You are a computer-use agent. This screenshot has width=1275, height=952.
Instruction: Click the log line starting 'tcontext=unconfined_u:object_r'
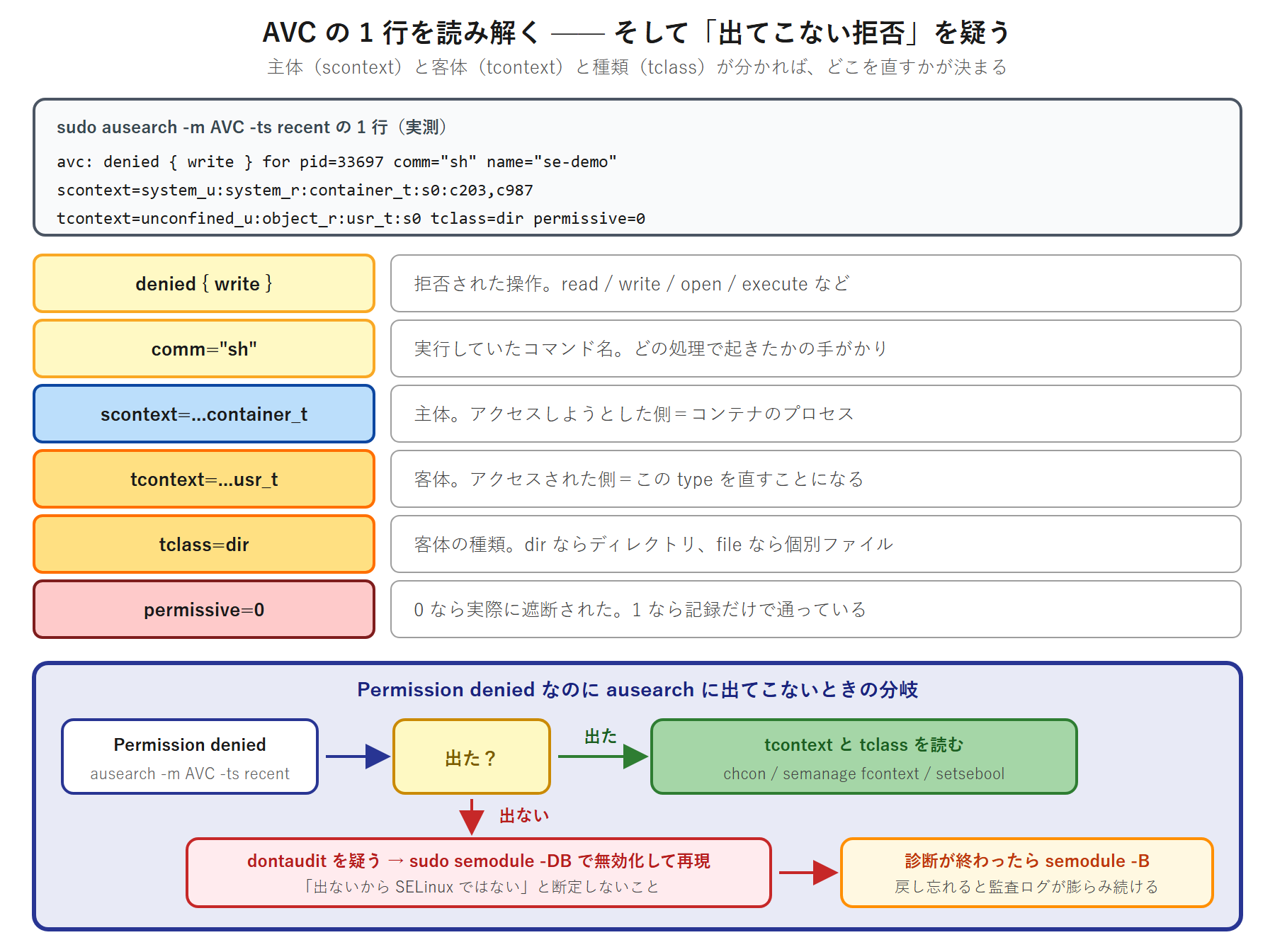point(351,219)
